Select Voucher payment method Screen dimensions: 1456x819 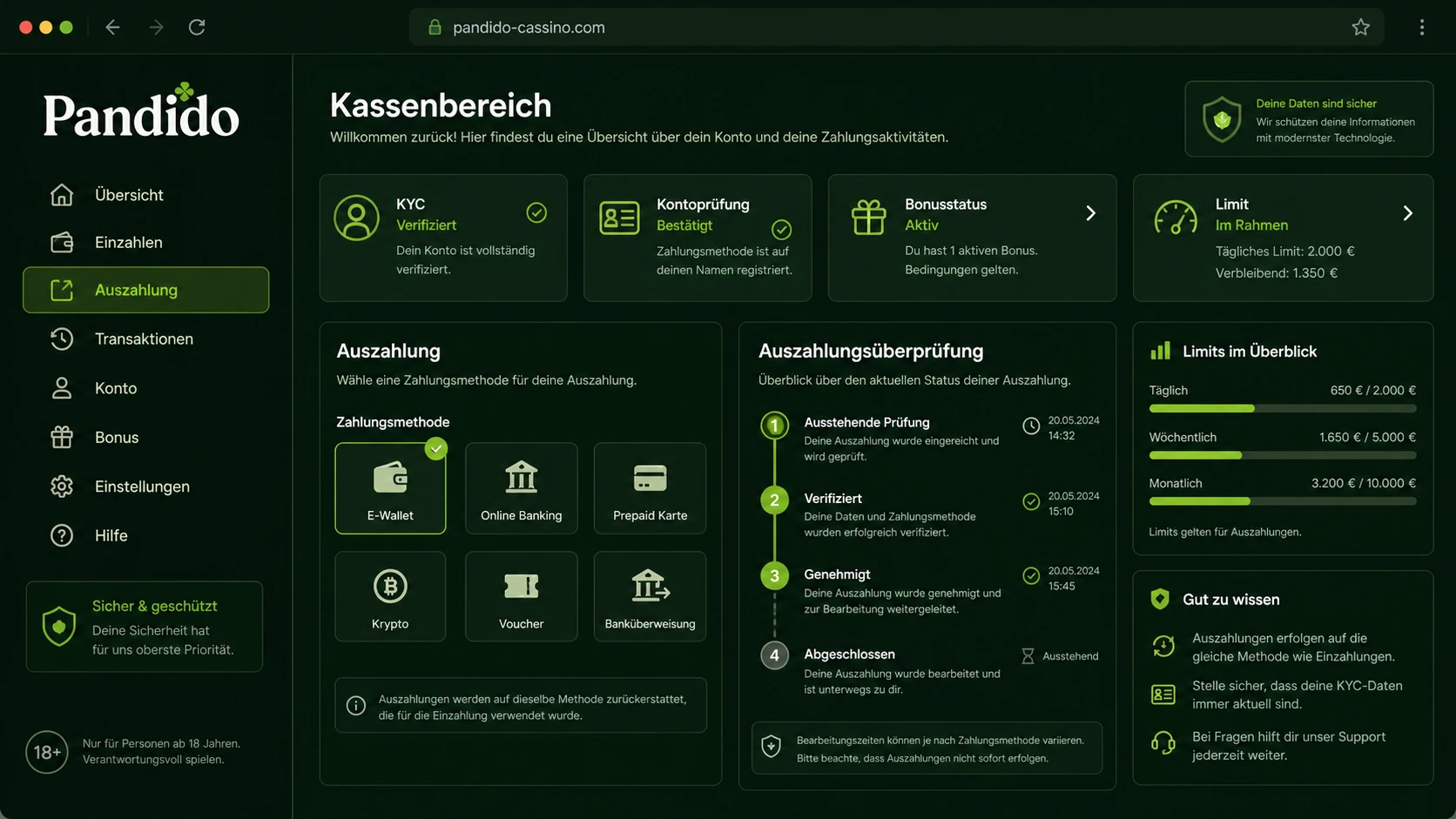tap(521, 597)
